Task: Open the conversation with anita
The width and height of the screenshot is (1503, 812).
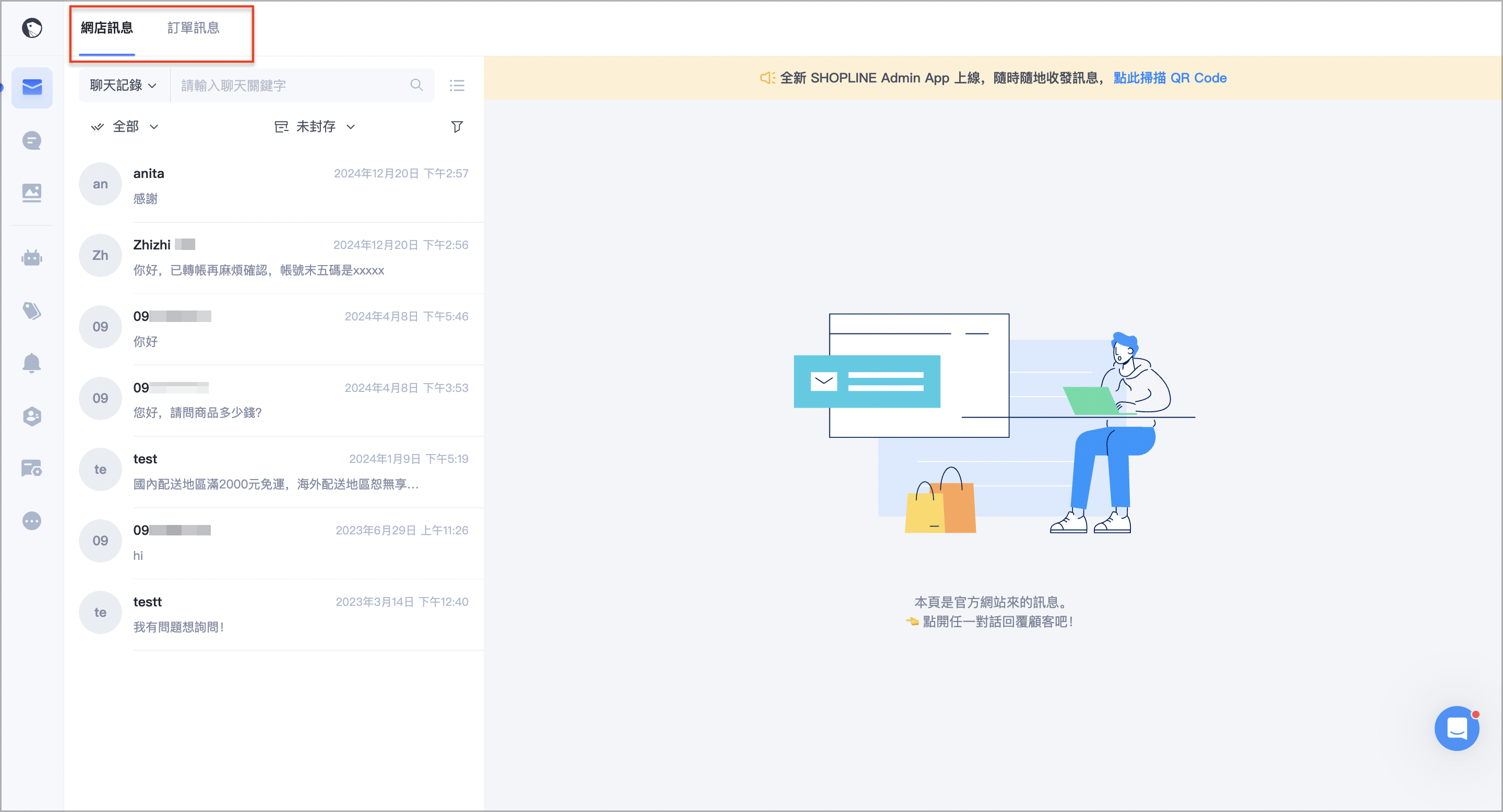Action: pyautogui.click(x=273, y=186)
